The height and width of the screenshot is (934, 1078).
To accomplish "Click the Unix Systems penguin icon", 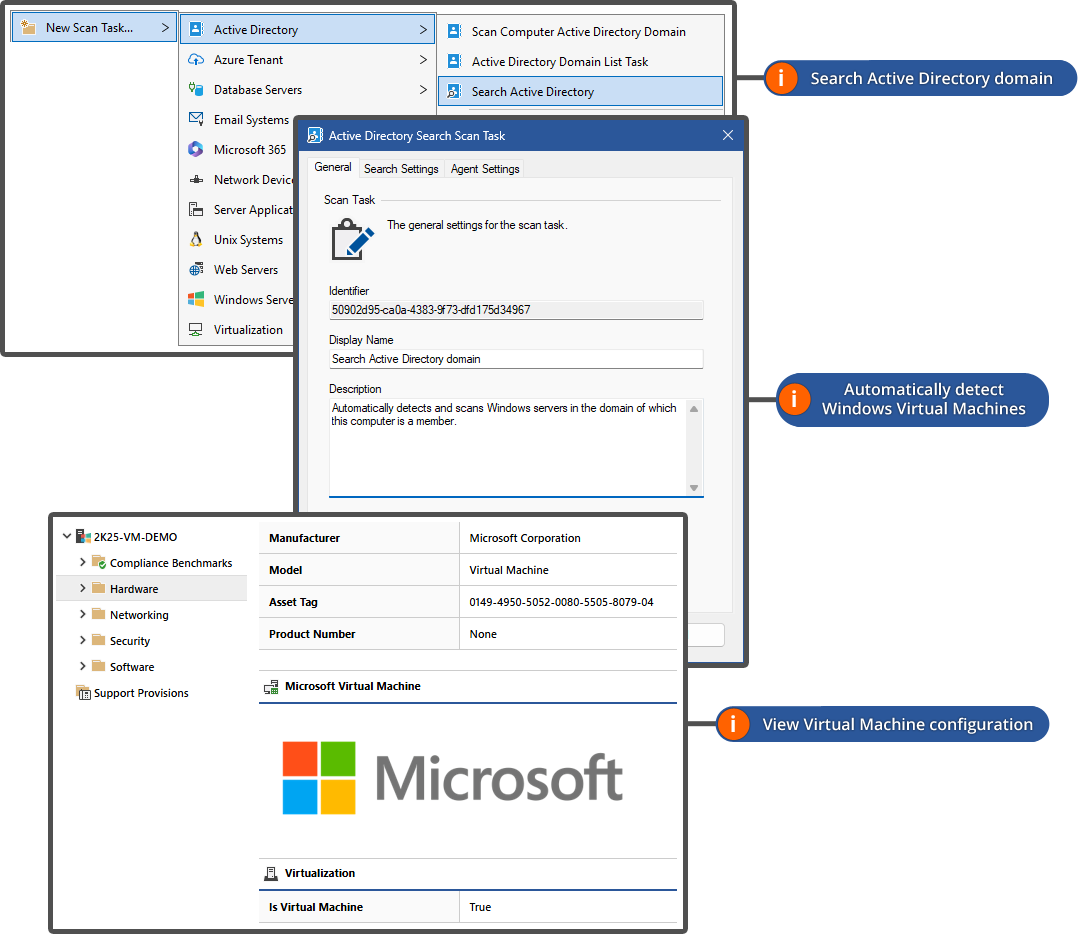I will (196, 239).
